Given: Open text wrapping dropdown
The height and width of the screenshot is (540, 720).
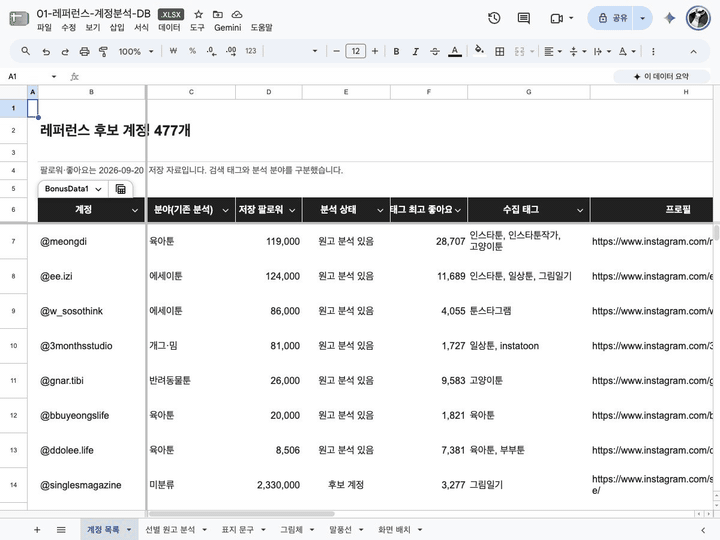Looking at the screenshot, I should pos(602,51).
